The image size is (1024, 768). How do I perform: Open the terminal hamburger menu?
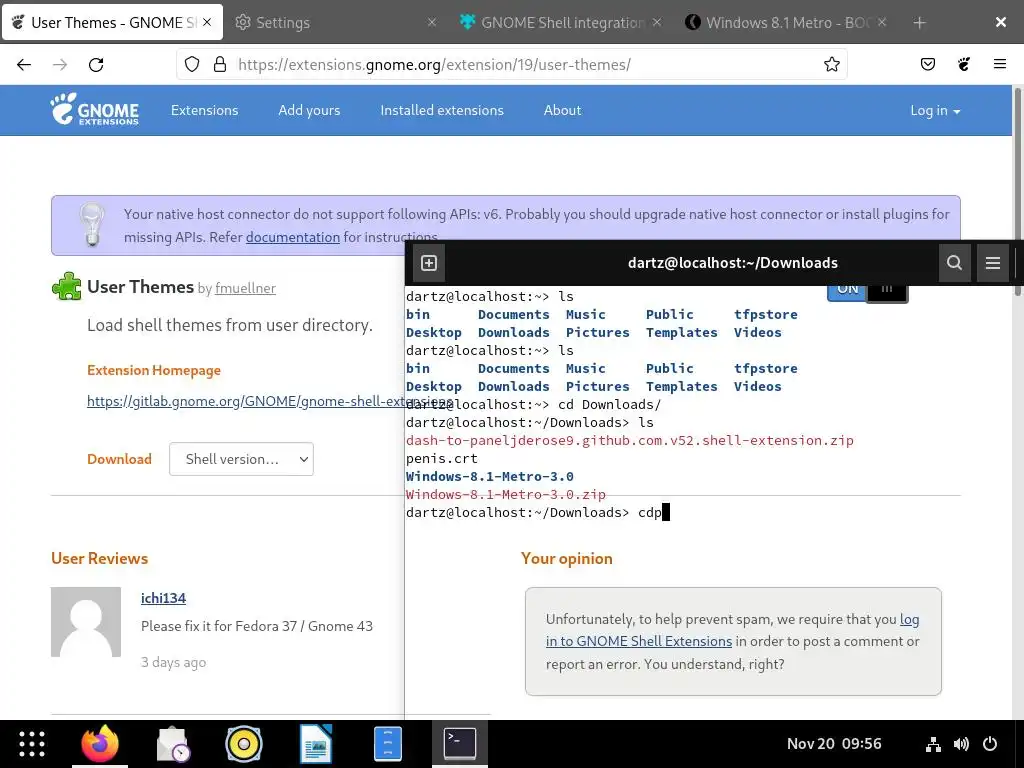(993, 263)
